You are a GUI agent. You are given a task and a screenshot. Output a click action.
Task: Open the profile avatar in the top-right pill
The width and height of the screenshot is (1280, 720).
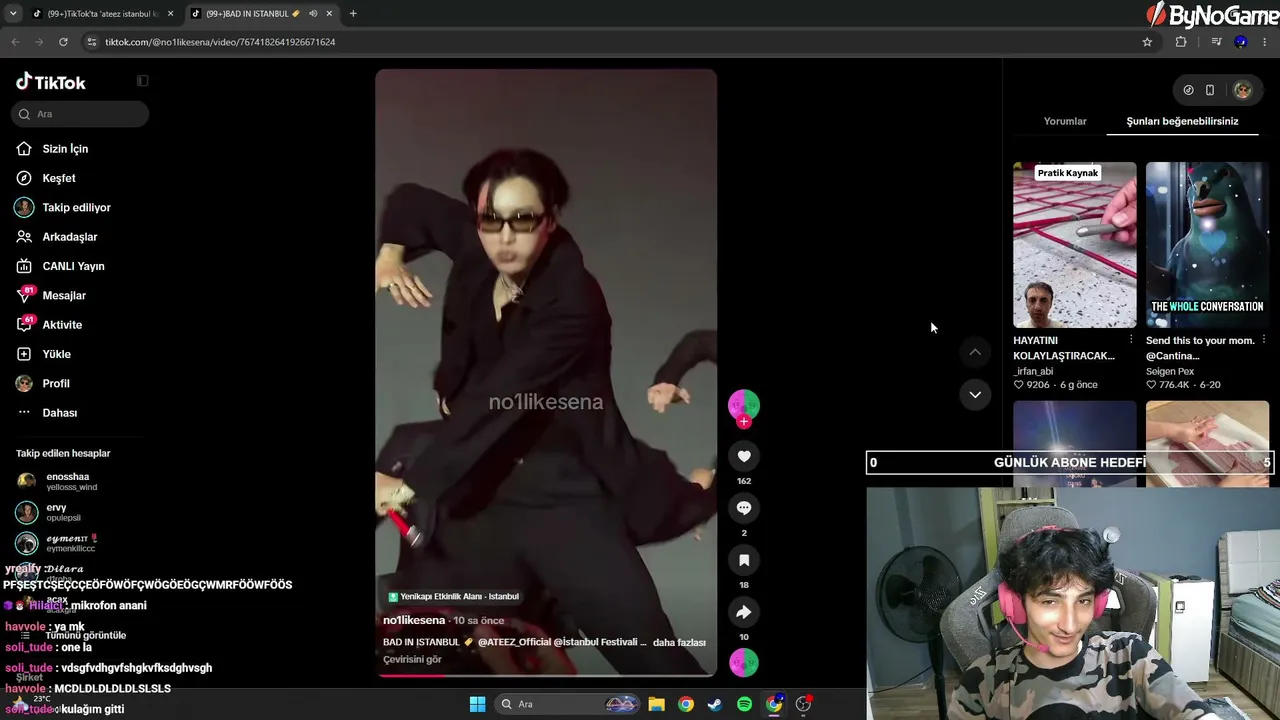(1243, 90)
